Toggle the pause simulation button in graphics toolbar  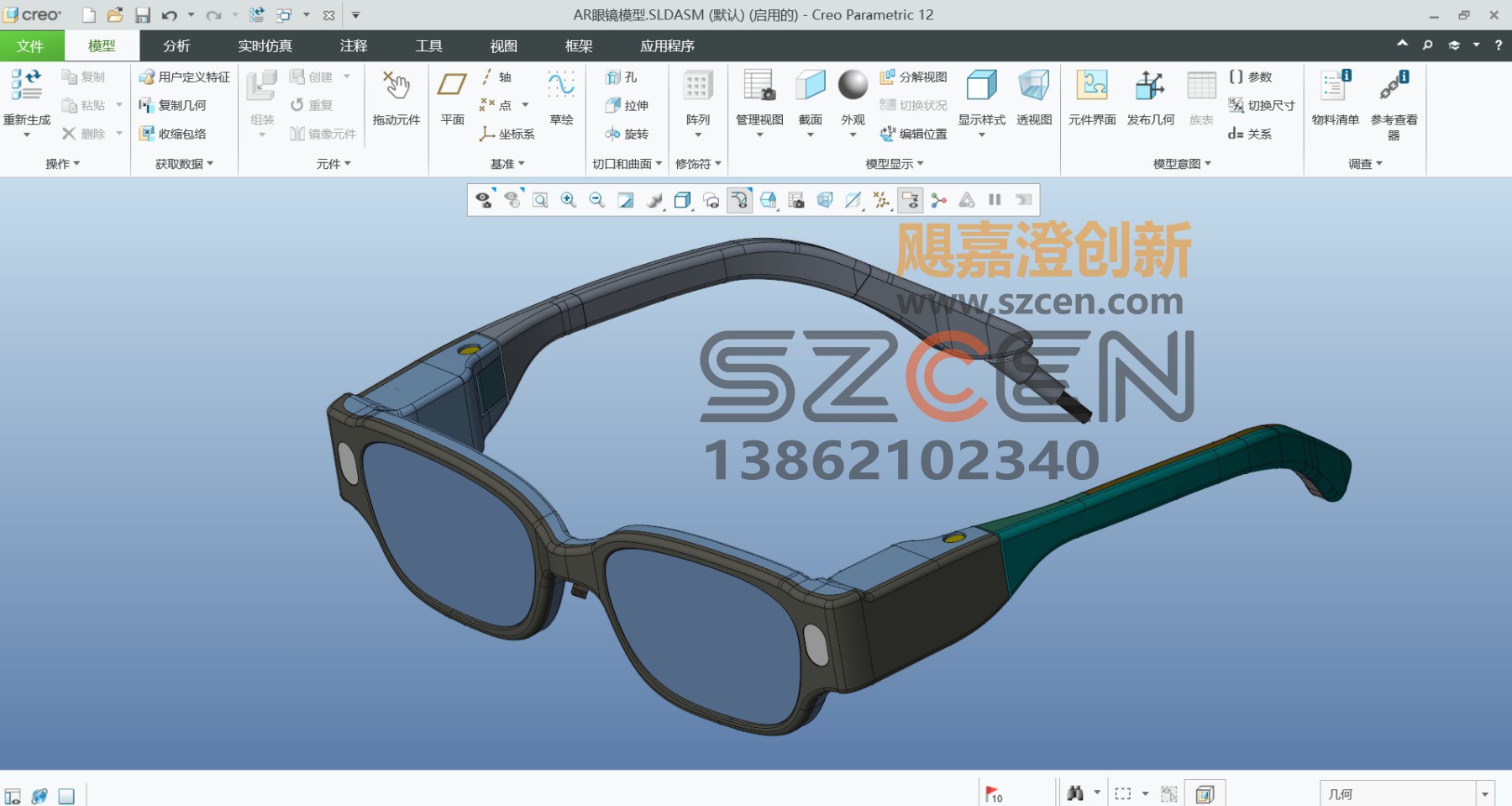[995, 200]
